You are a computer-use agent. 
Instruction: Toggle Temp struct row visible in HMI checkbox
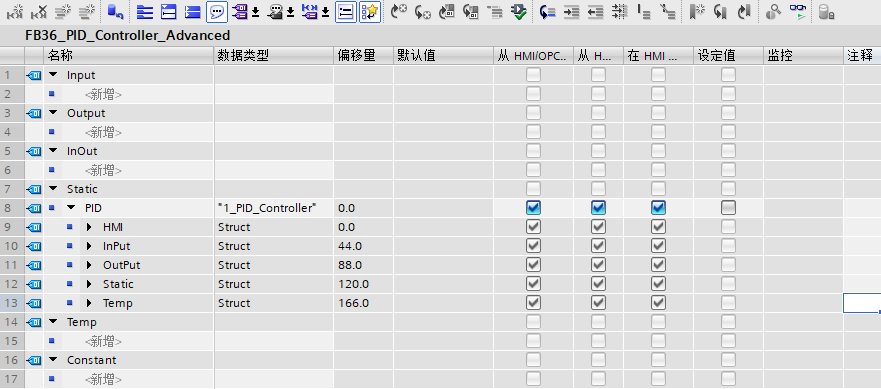click(x=659, y=303)
